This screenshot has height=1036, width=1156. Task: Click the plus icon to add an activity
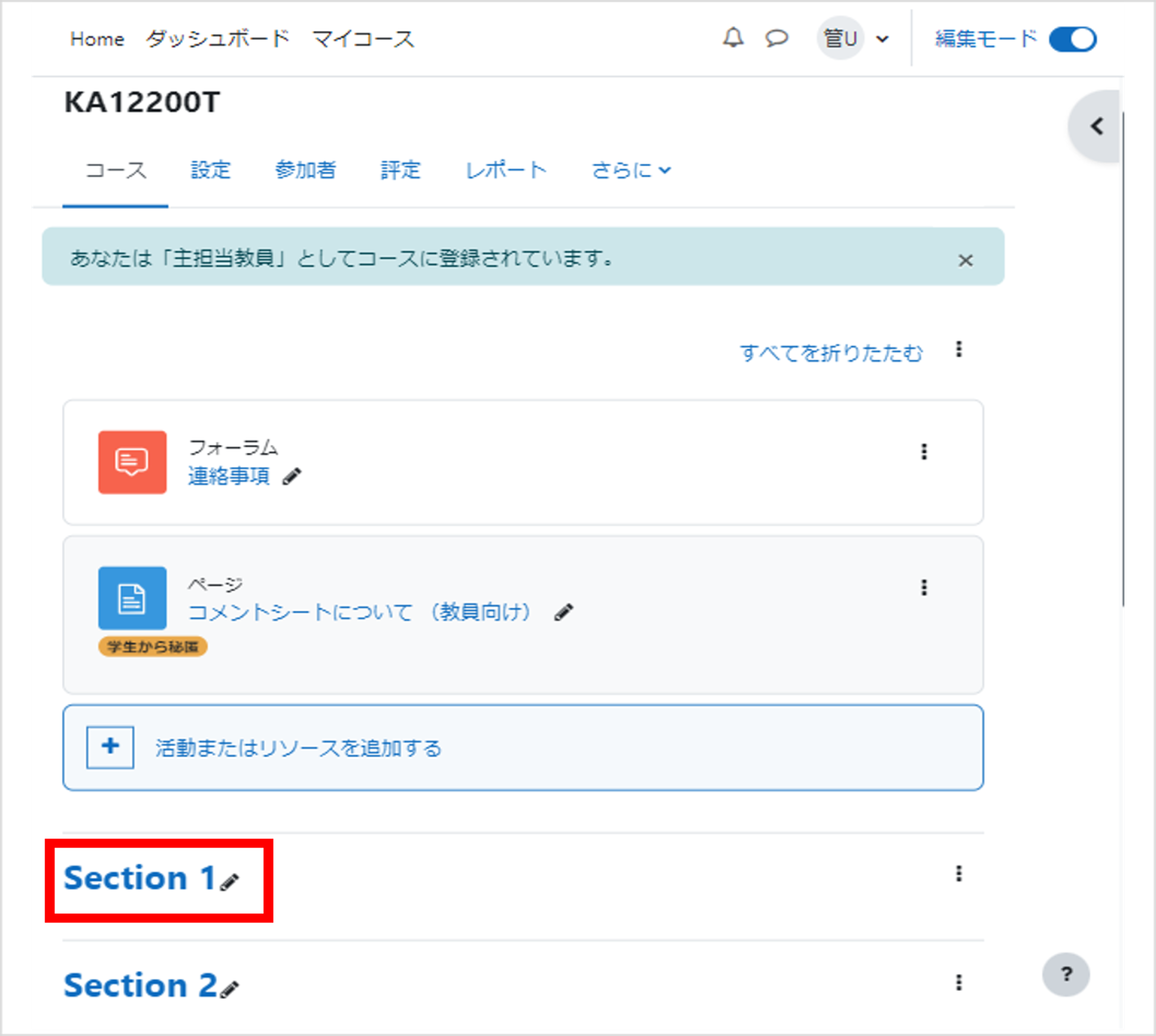point(110,746)
